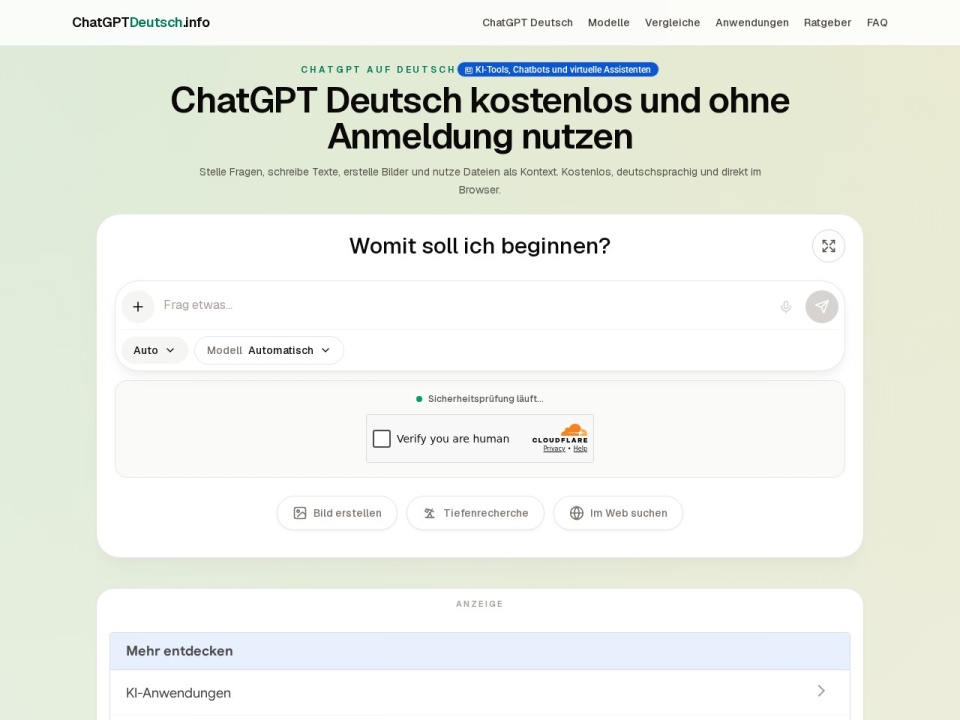This screenshot has height=720, width=960.
Task: Open the FAQ nav item
Action: point(877,23)
